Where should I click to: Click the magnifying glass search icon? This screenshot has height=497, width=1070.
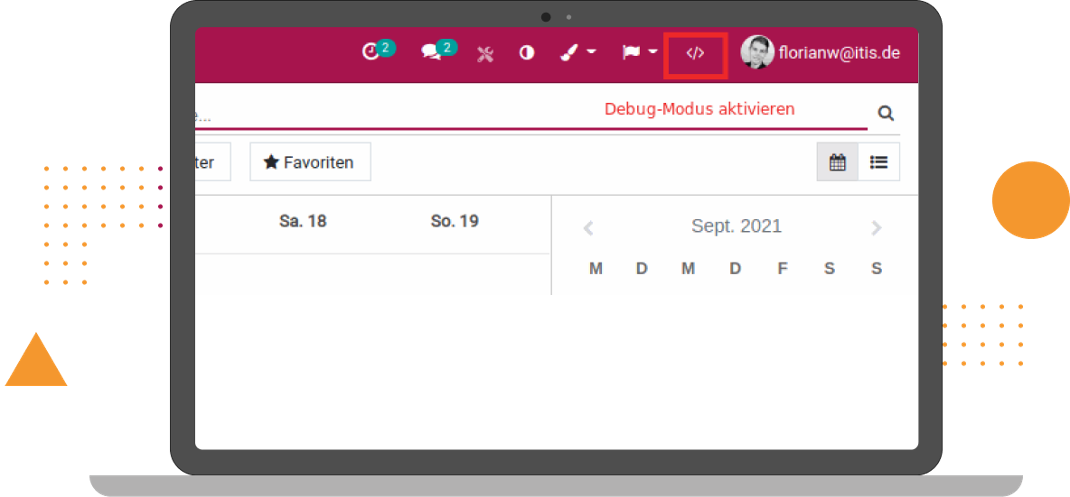885,113
